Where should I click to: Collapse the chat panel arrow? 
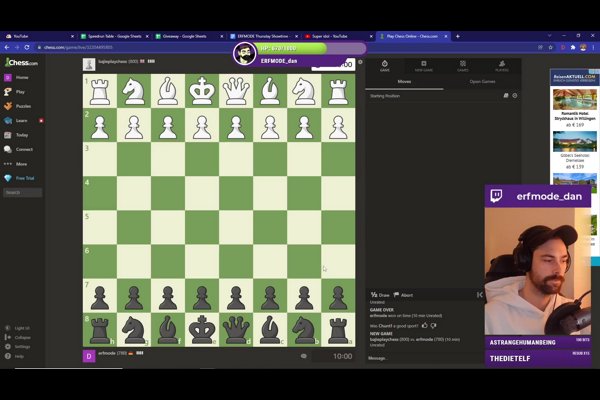pos(479,295)
